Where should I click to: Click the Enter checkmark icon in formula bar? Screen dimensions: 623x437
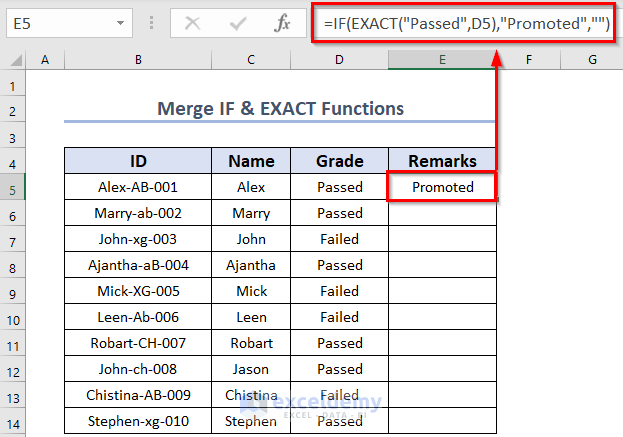coord(238,22)
